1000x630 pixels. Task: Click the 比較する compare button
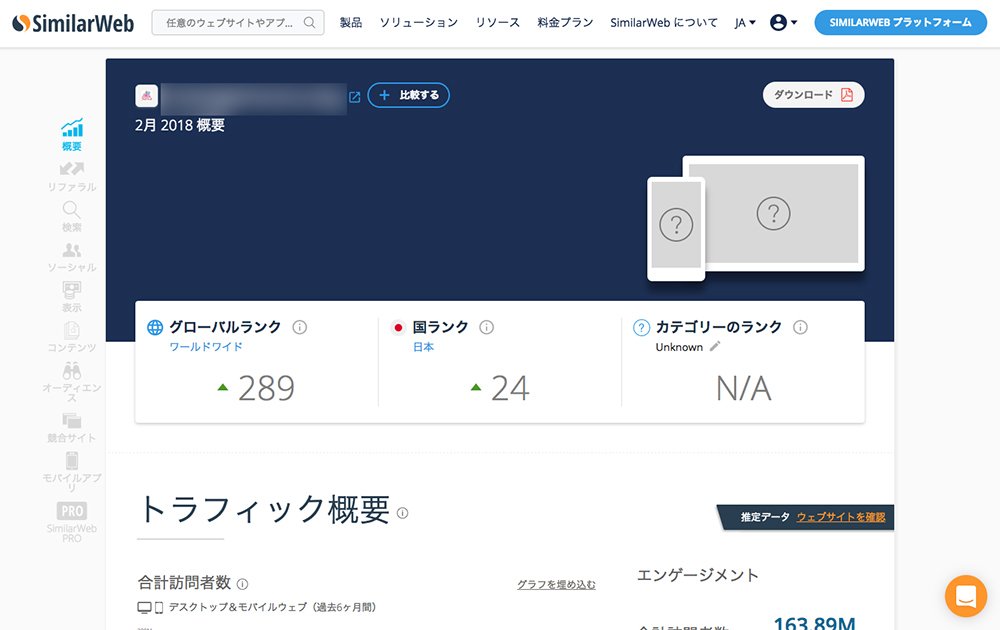(x=409, y=95)
